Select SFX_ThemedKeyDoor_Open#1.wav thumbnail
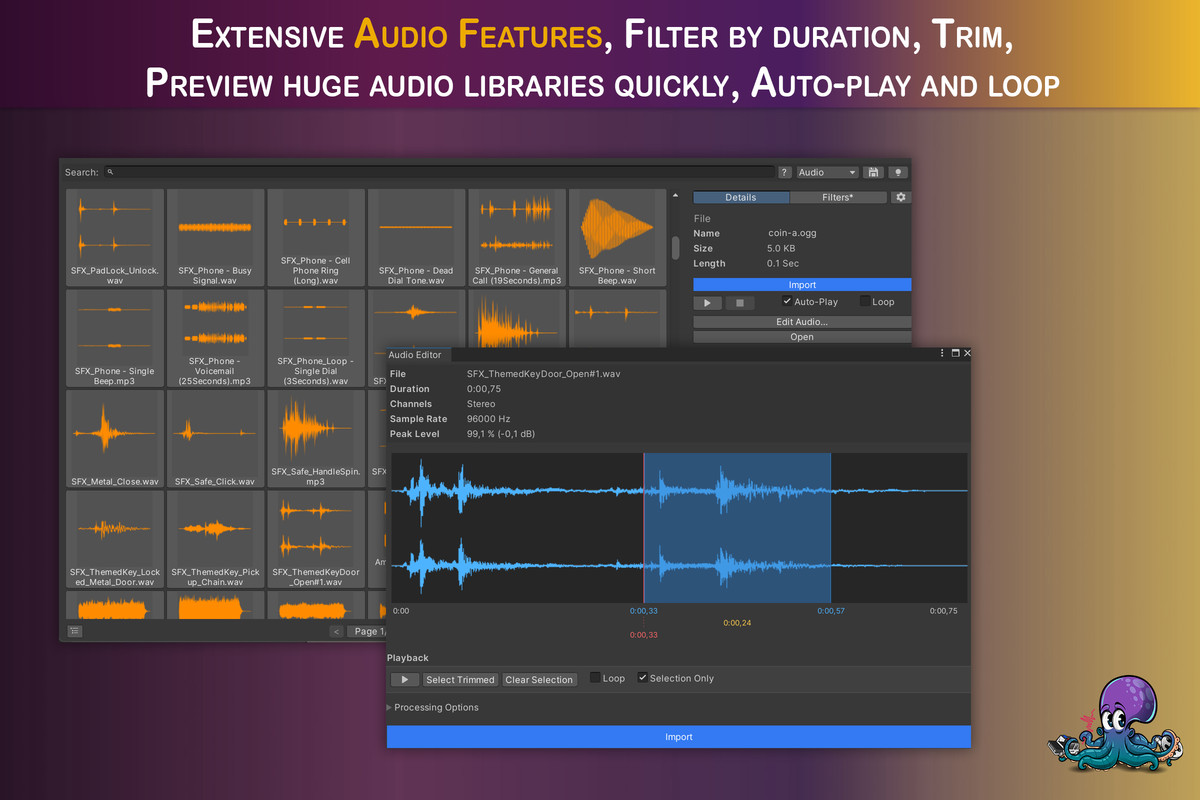1200x800 pixels. coord(316,539)
